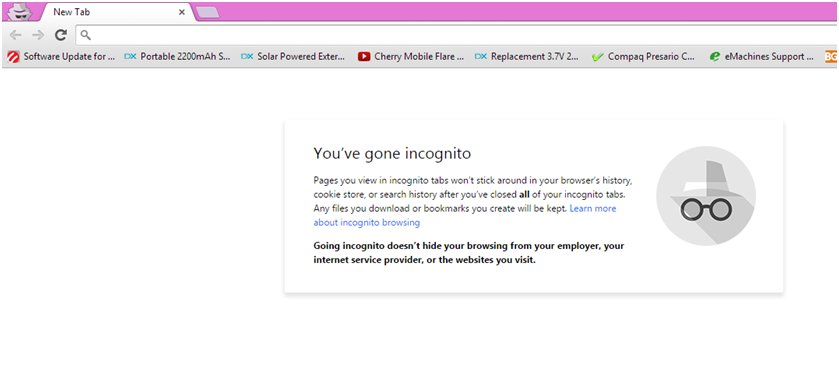The height and width of the screenshot is (377, 839).
Task: Close the New Tab tab
Action: point(182,12)
